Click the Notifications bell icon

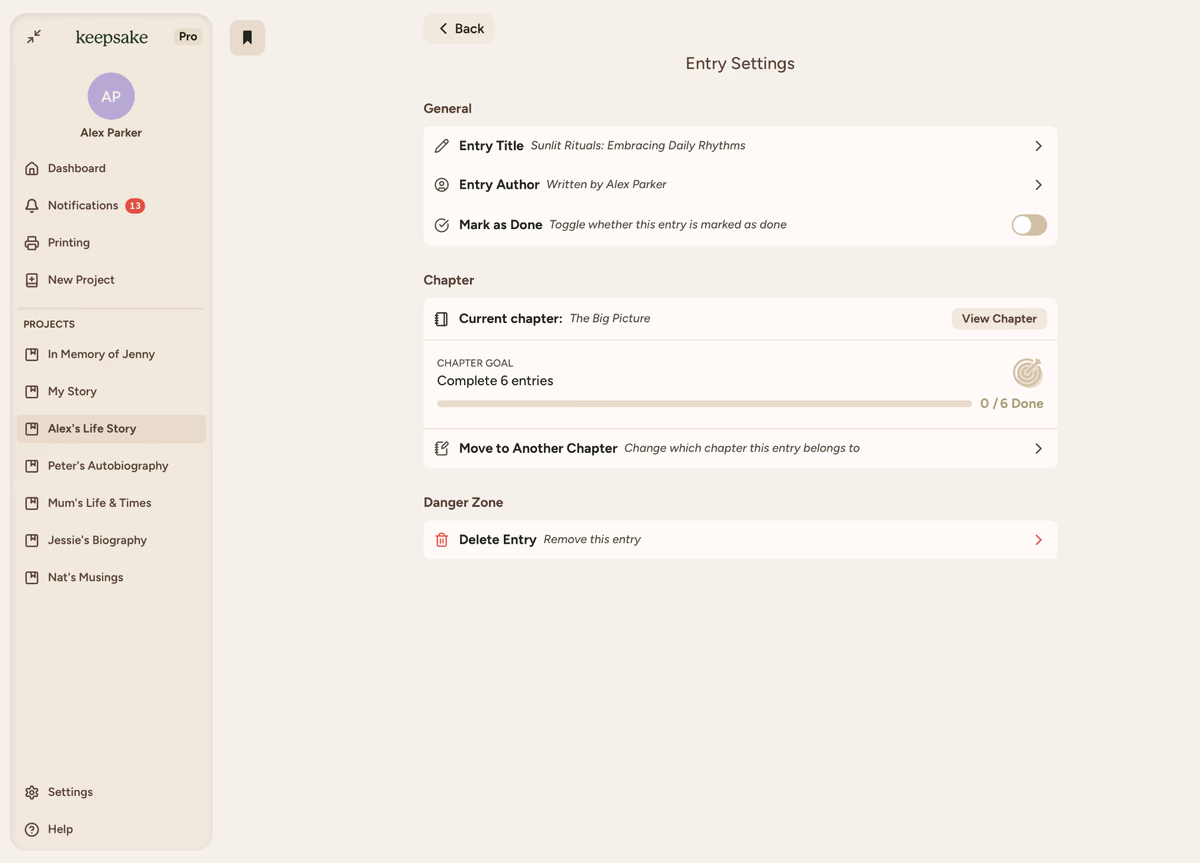click(32, 206)
